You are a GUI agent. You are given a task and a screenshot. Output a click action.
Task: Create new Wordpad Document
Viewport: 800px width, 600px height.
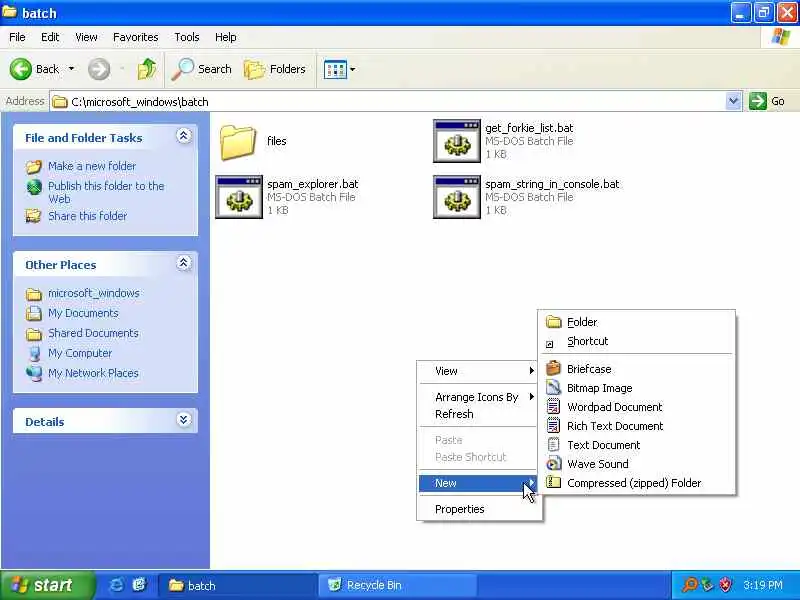(637, 407)
